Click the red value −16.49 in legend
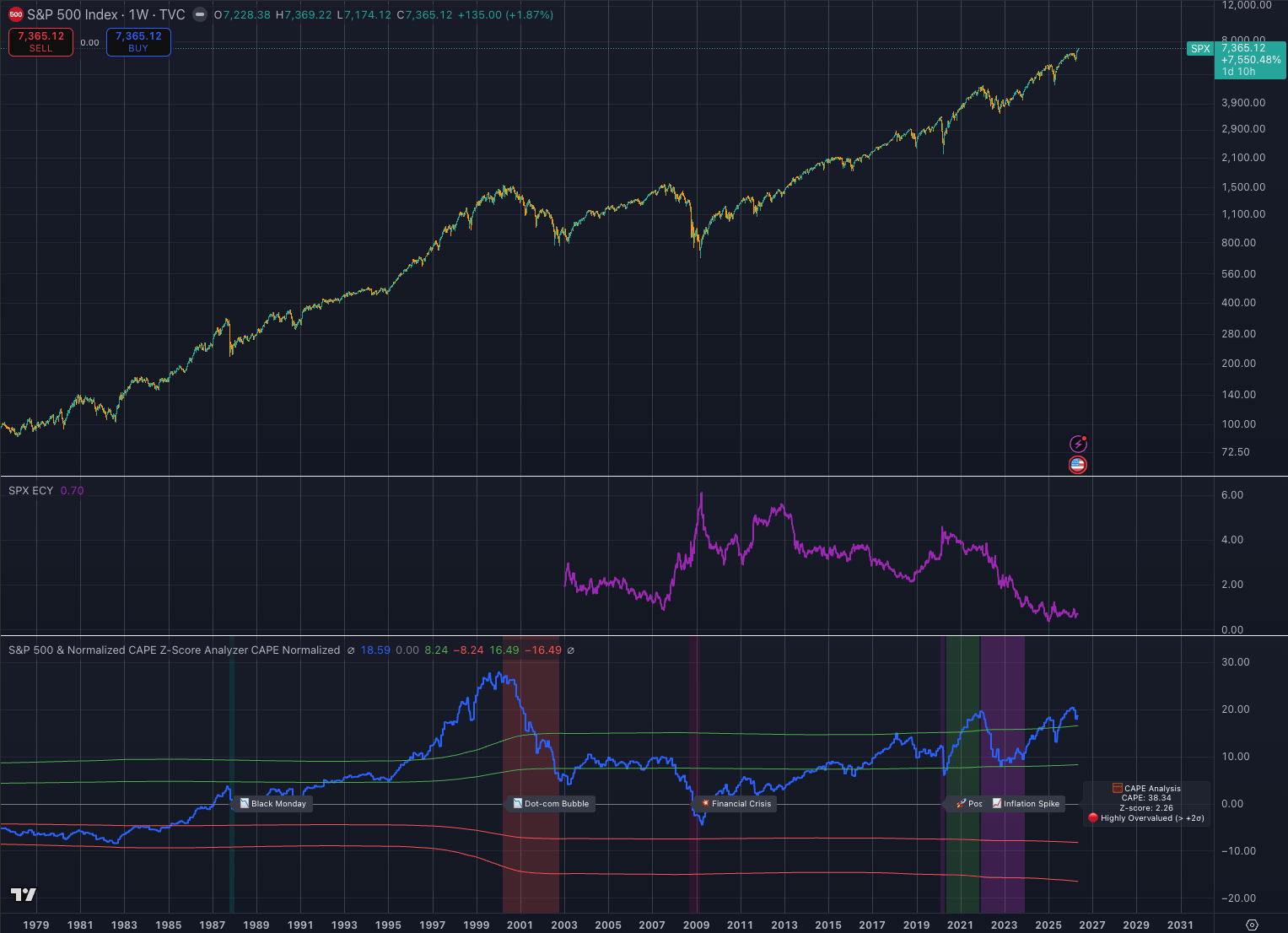This screenshot has width=1288, height=933. point(543,650)
